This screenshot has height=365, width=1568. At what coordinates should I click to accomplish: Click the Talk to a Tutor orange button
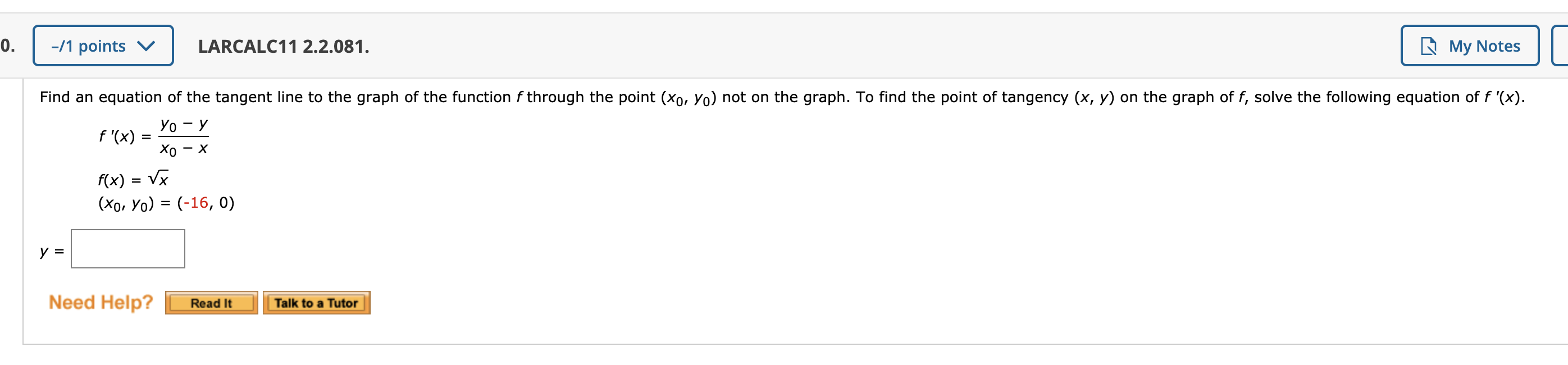click(317, 303)
